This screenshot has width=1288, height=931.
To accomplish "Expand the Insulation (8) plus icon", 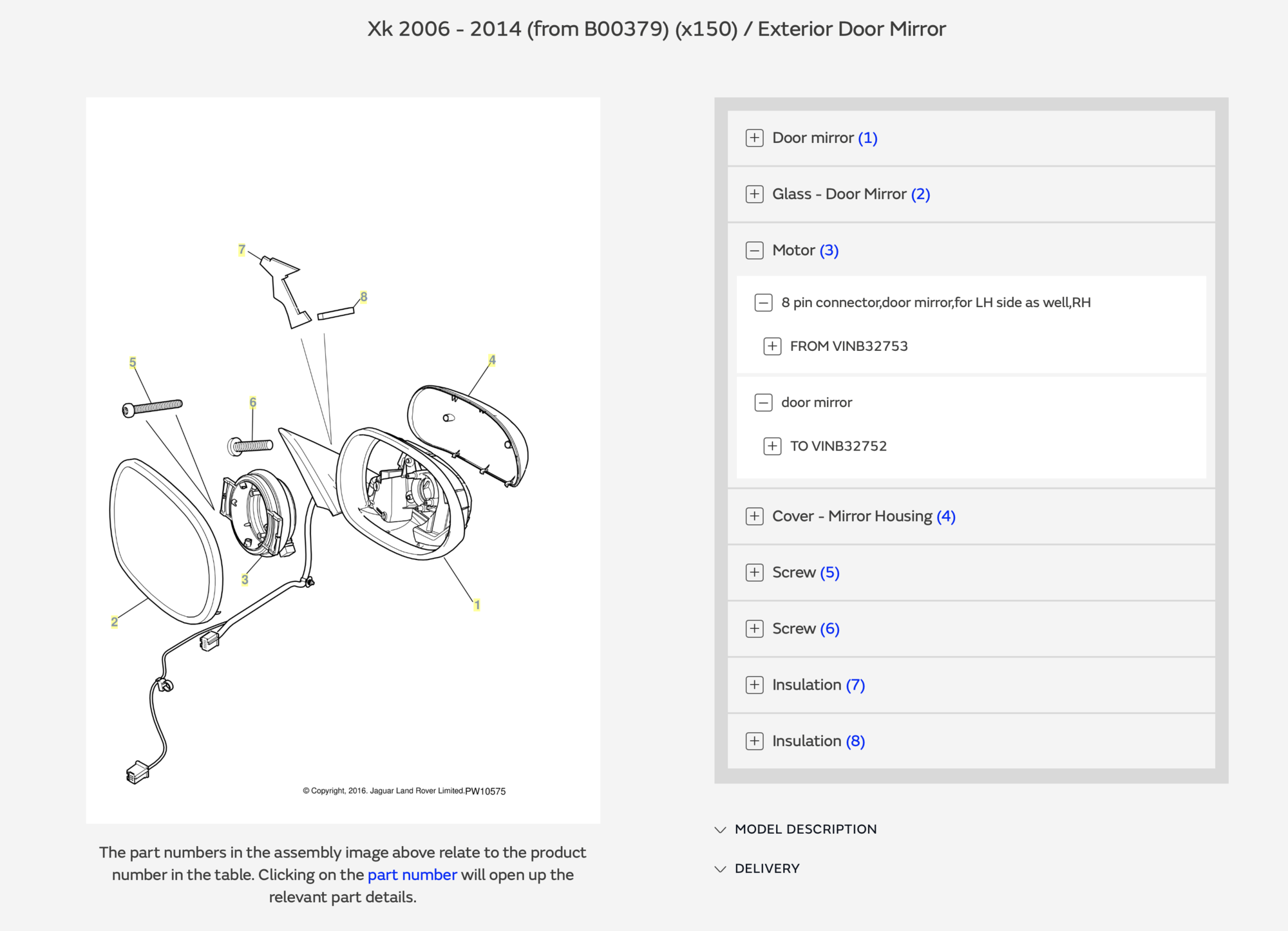I will [754, 741].
